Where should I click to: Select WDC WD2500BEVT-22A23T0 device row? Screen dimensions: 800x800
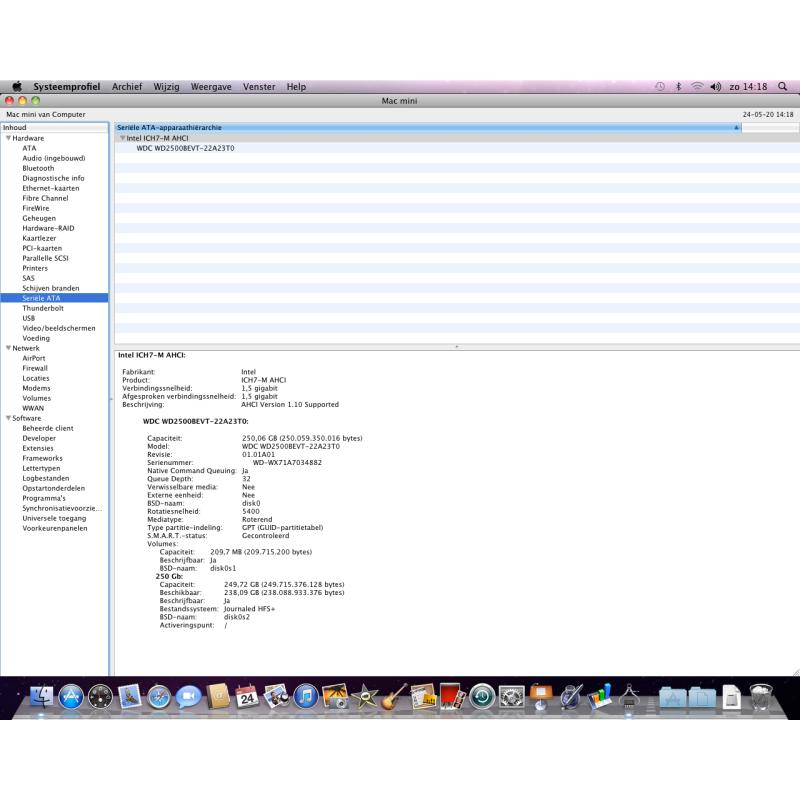tap(457, 148)
